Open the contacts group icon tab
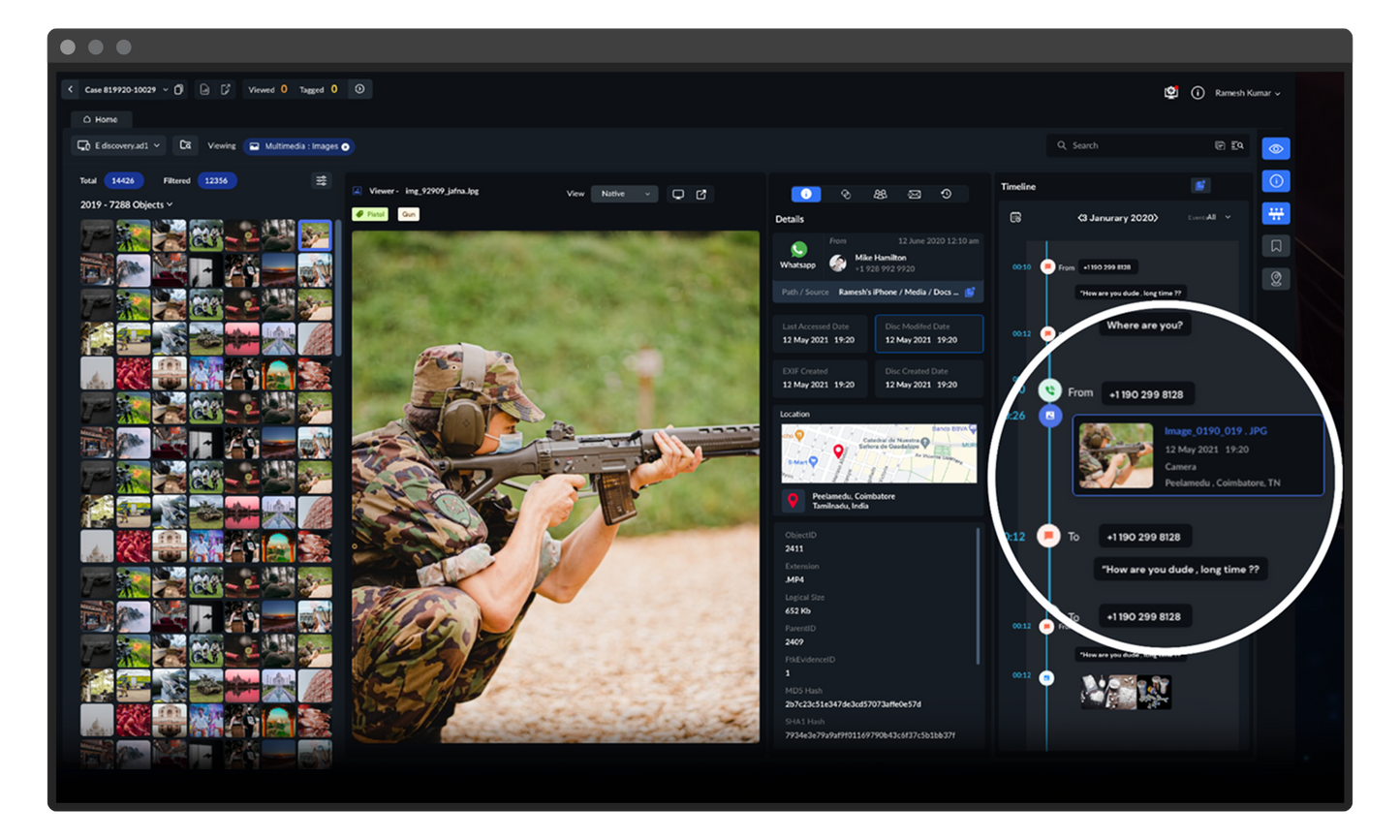Screen dimensions: 1400x840 [x=880, y=194]
